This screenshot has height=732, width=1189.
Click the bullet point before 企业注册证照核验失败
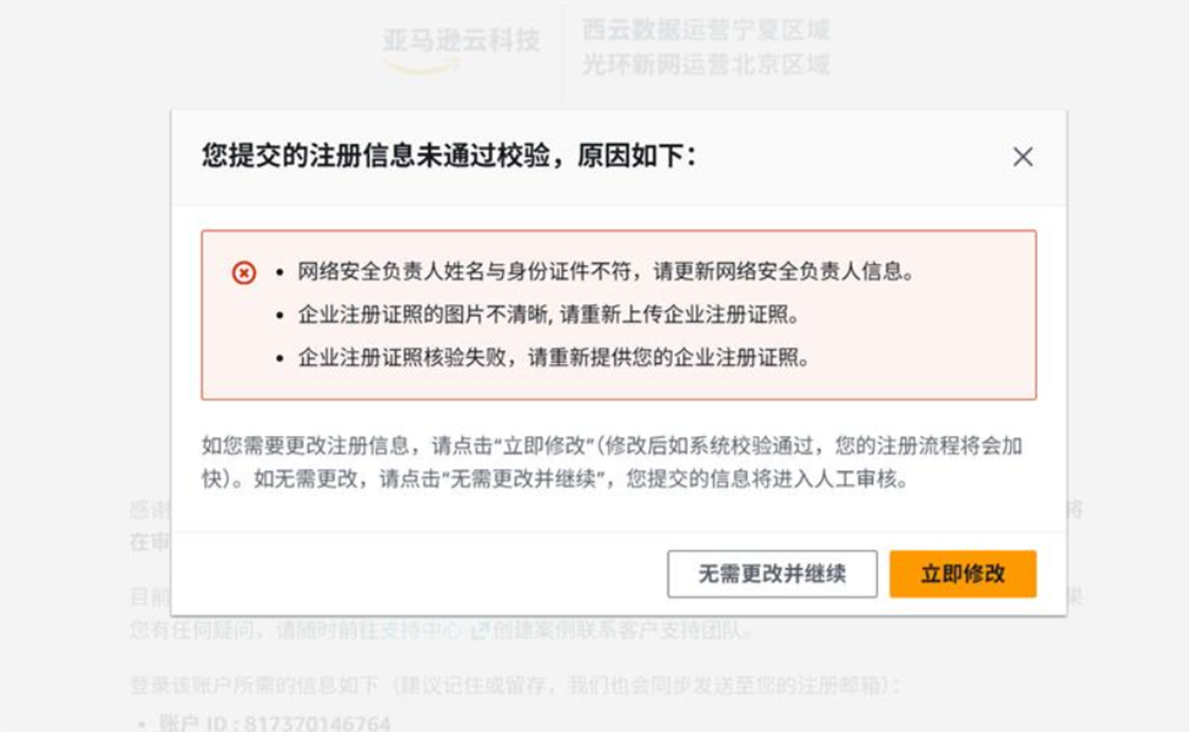pos(281,359)
